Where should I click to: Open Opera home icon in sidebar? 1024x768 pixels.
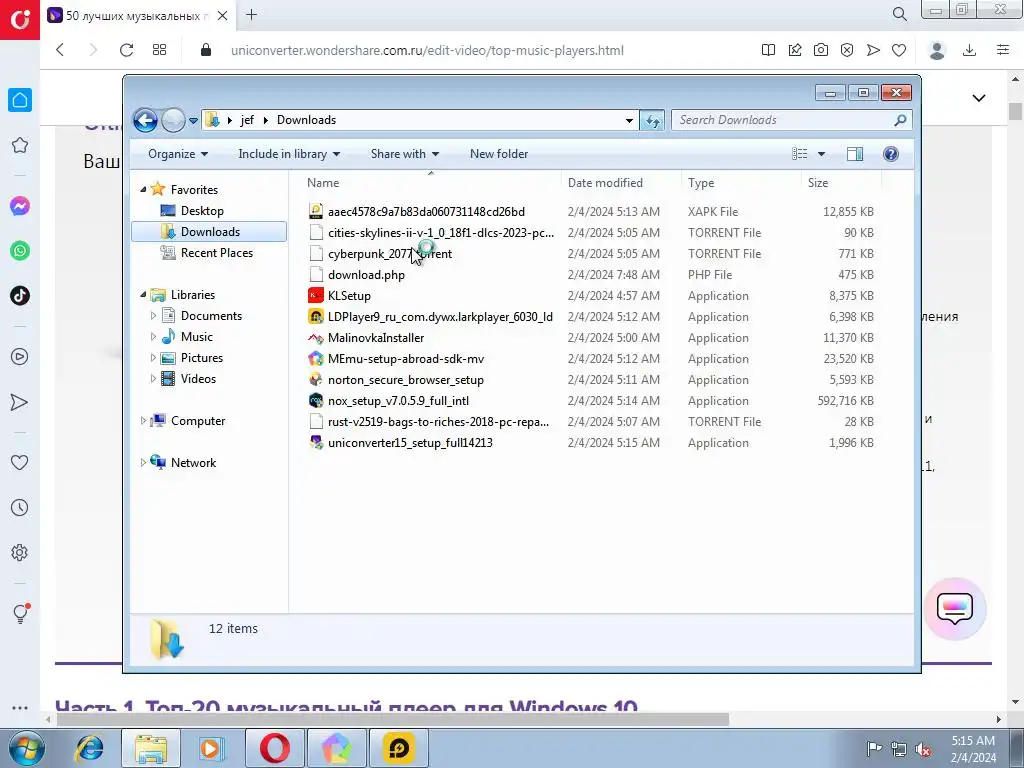click(x=20, y=100)
